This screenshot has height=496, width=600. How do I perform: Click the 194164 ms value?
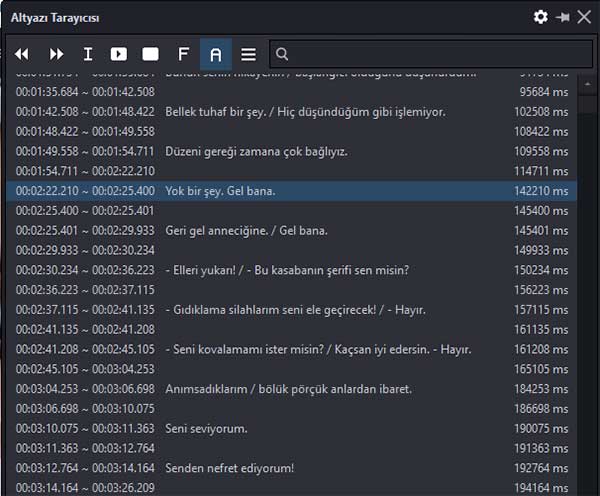click(541, 488)
